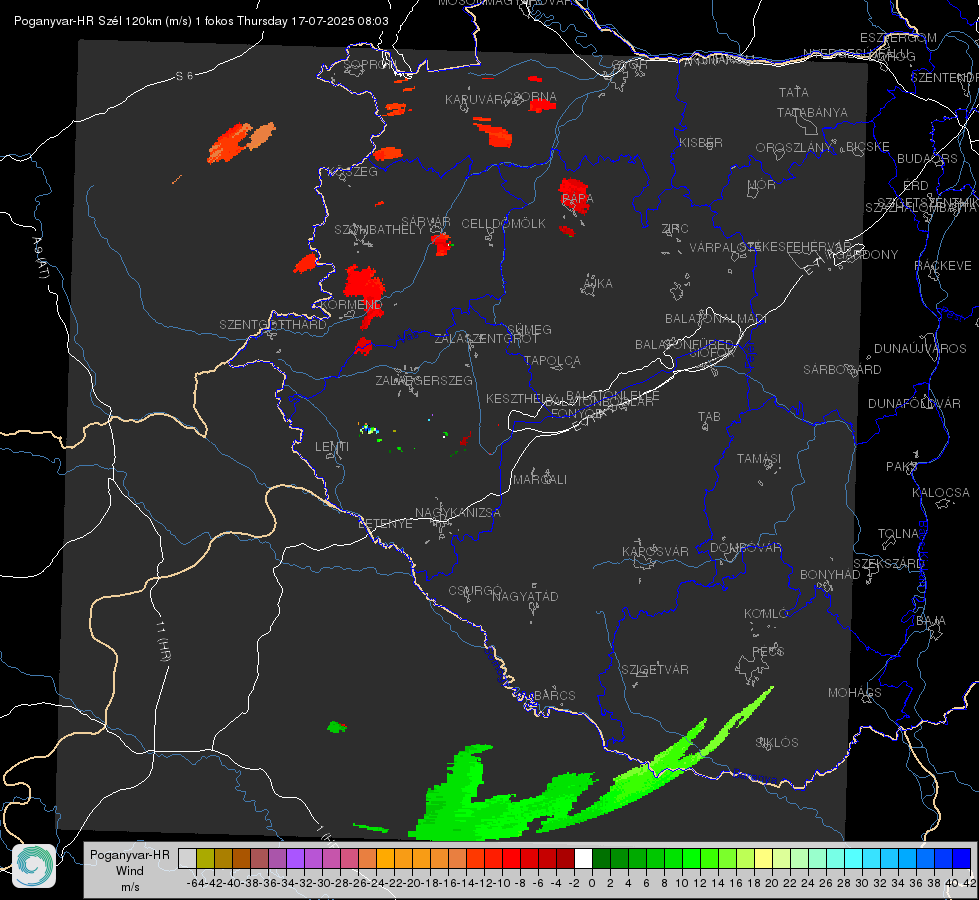Image resolution: width=979 pixels, height=900 pixels.
Task: Click the OROSZLANY town label
Action: pos(794,148)
